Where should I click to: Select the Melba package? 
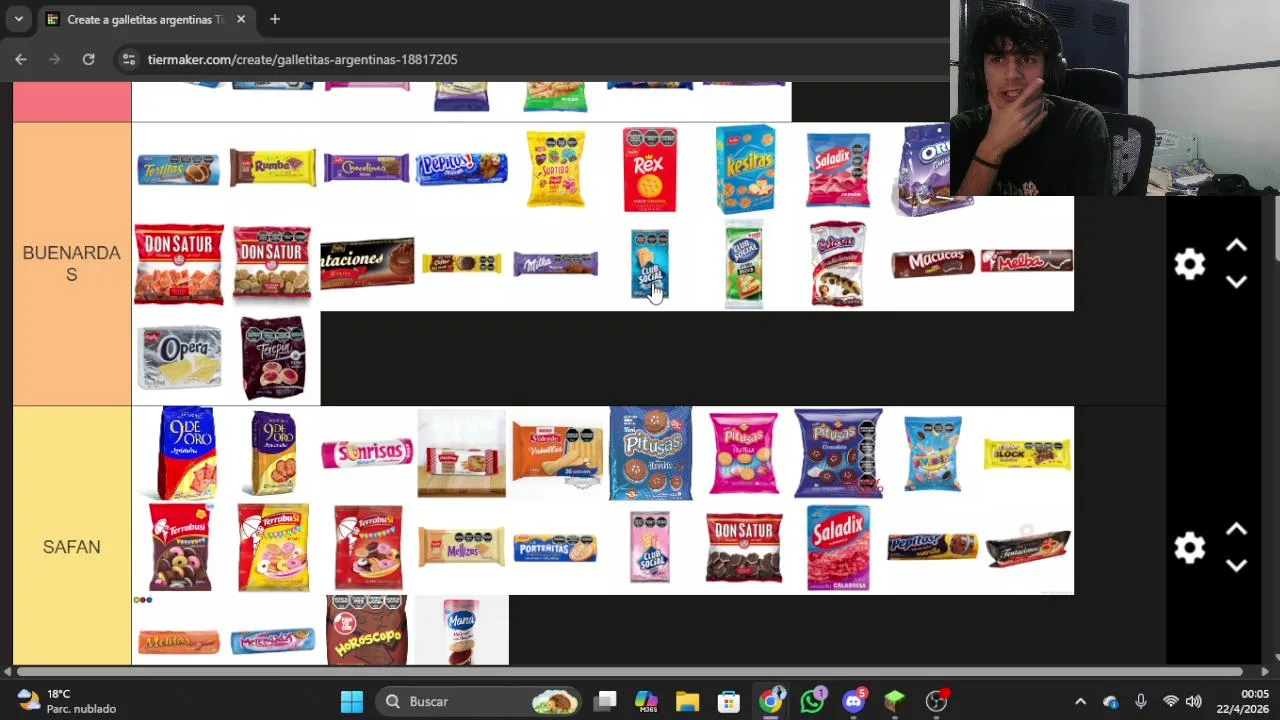(x=1027, y=261)
